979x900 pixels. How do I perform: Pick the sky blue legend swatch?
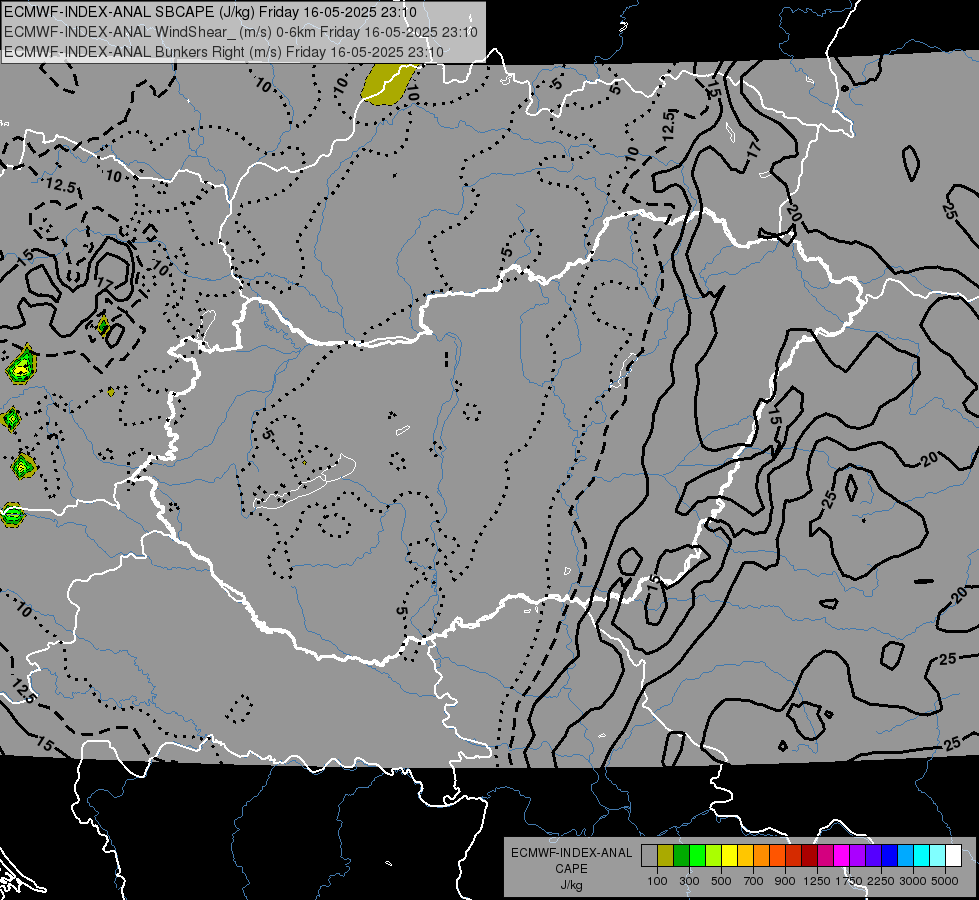tap(906, 855)
